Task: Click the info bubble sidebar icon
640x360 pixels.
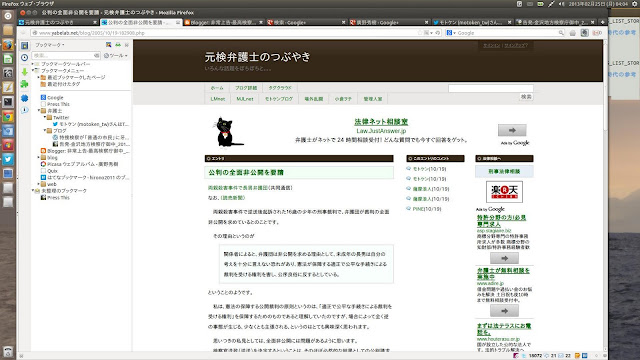Action: pos(24,110)
